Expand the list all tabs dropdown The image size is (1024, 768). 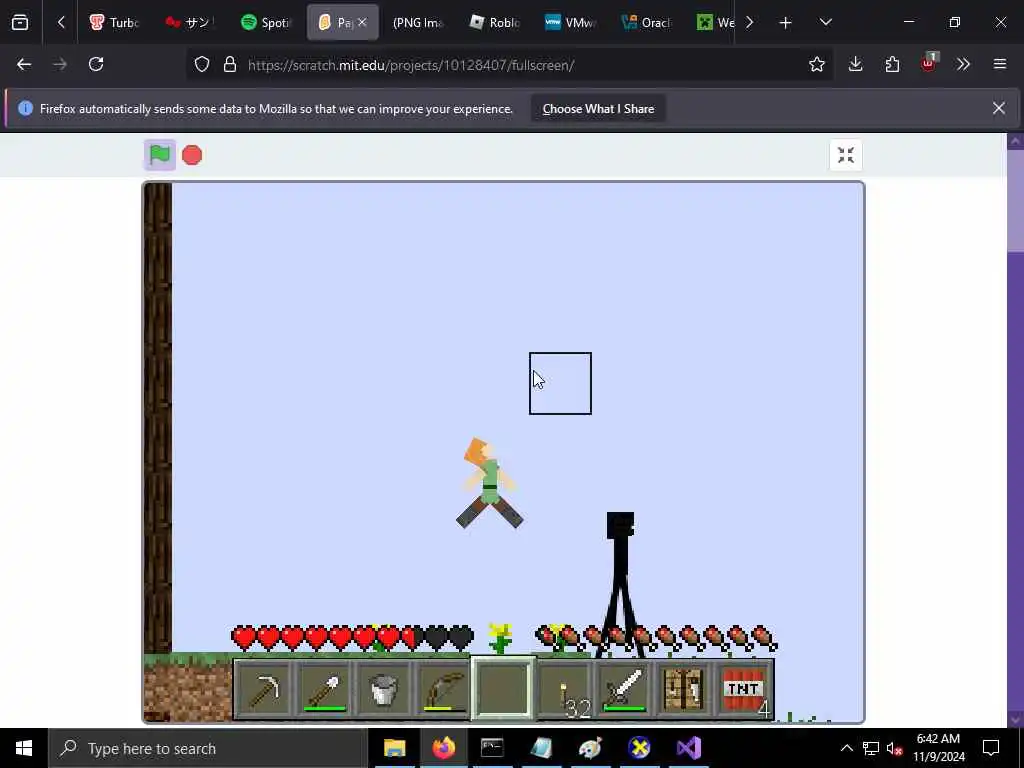point(825,23)
